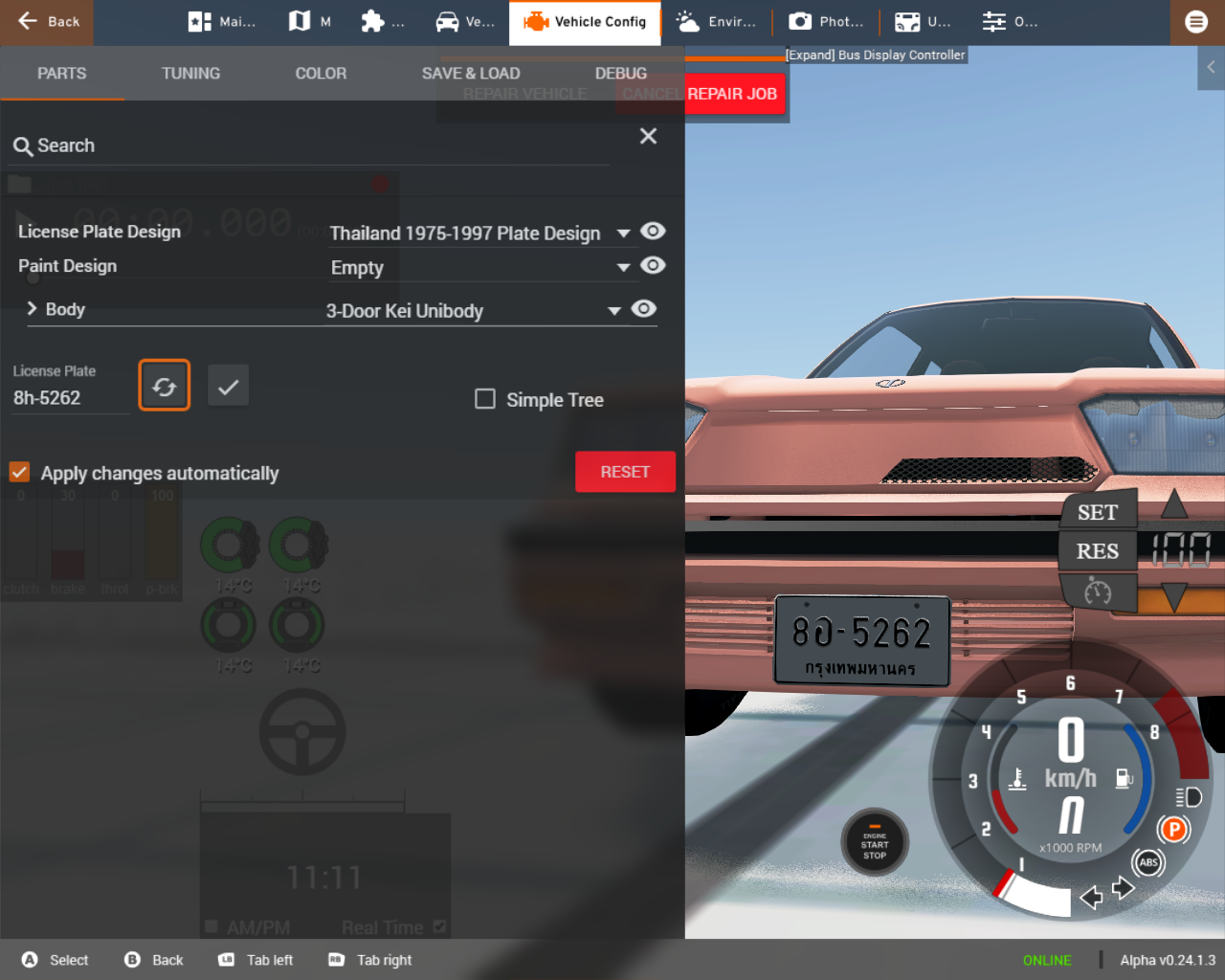1225x980 pixels.
Task: Clear search with the X icon
Action: pos(648,136)
